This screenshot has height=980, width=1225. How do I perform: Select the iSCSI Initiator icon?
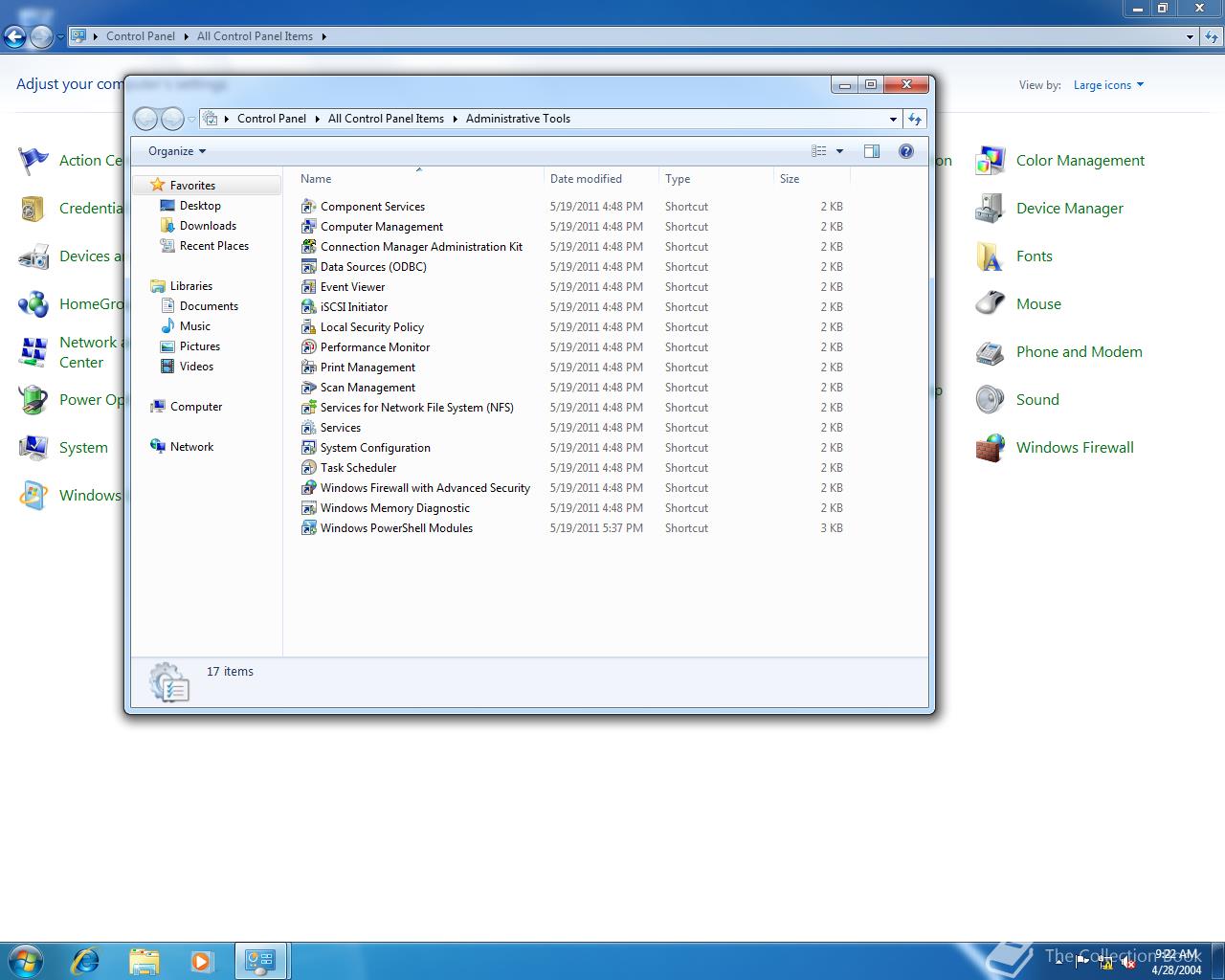click(x=308, y=307)
